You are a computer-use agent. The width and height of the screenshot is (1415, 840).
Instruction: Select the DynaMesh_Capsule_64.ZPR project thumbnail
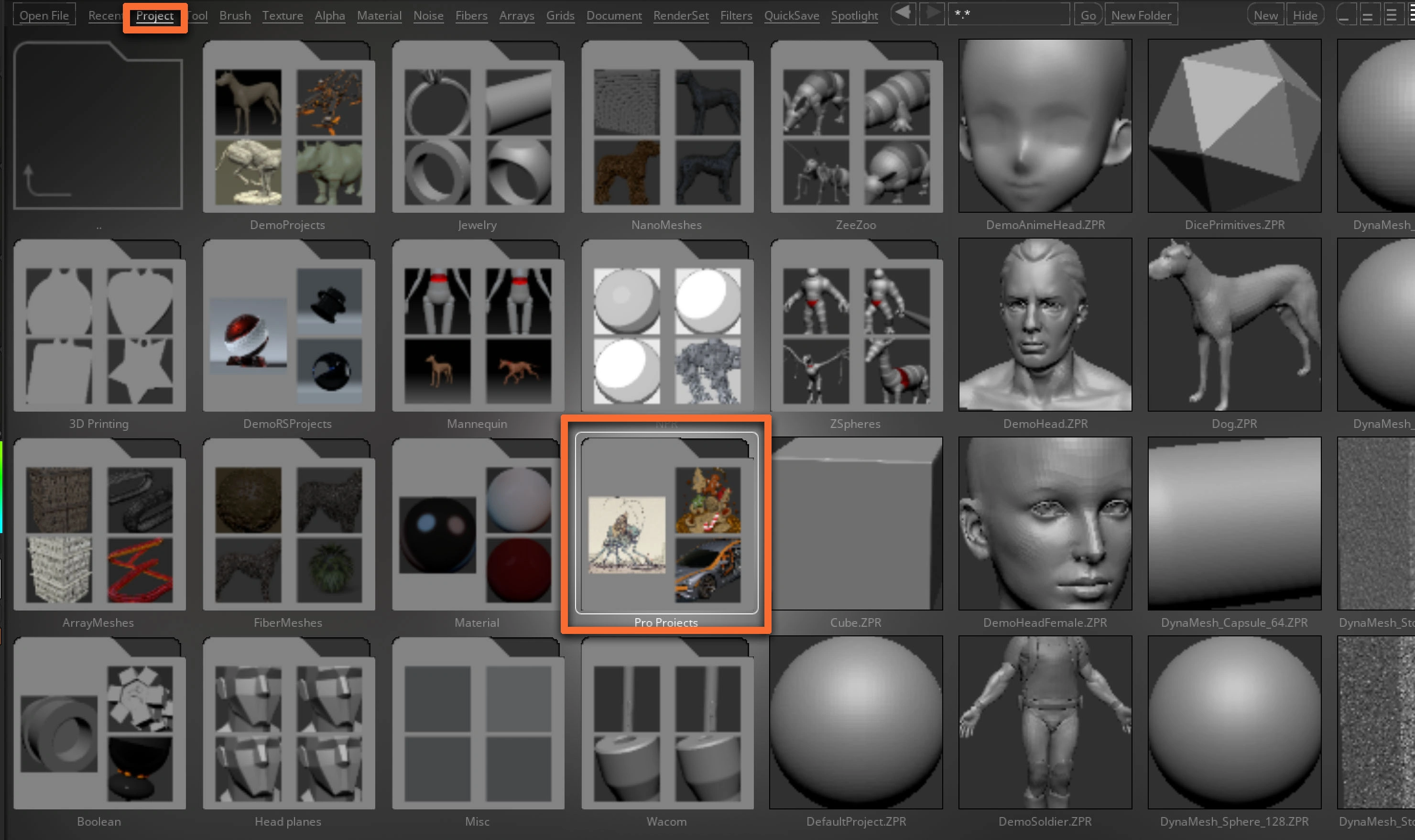coord(1234,524)
